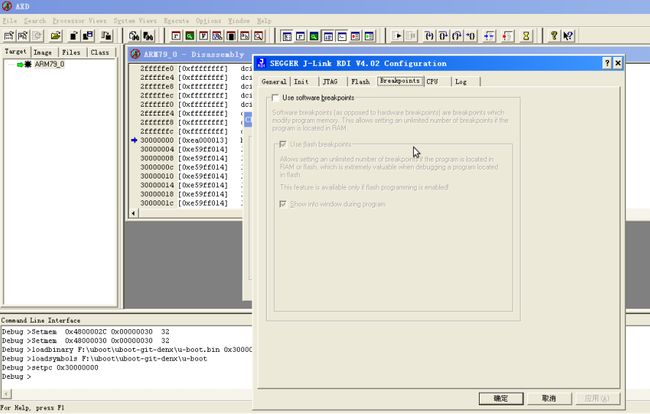The image size is (650, 414).
Task: Switch to the General tab
Action: pos(274,82)
